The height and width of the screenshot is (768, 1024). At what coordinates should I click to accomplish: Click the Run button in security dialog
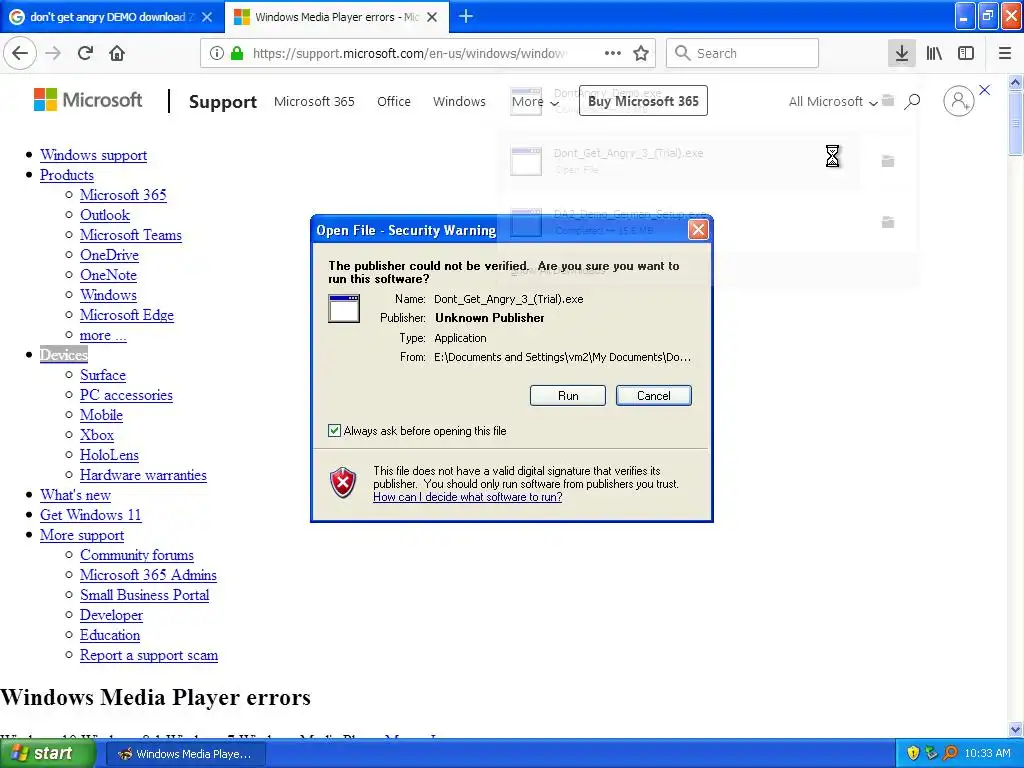pos(568,395)
